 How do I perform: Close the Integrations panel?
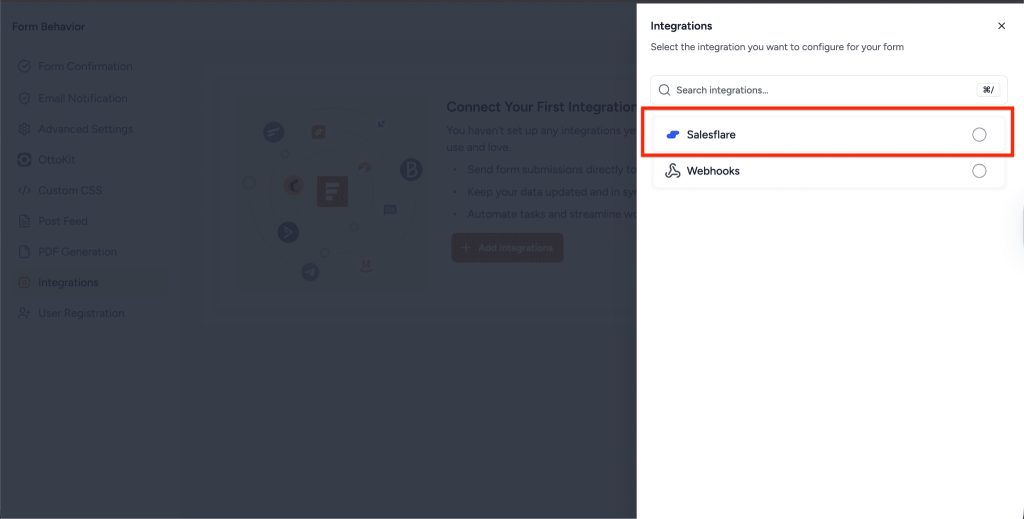tap(1002, 26)
